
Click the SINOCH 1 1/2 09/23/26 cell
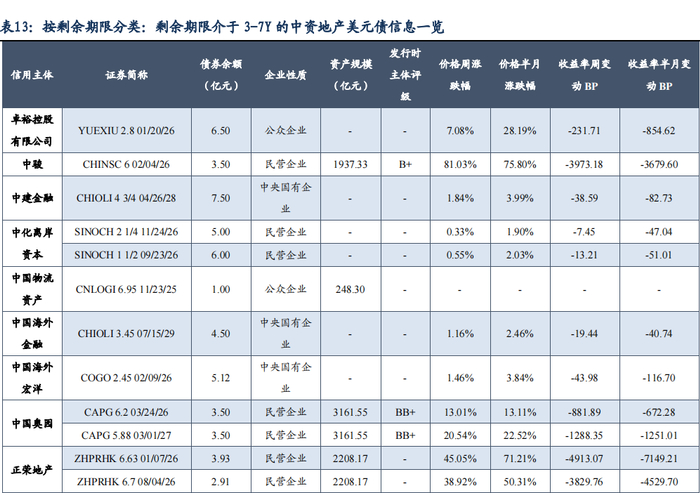coord(126,255)
